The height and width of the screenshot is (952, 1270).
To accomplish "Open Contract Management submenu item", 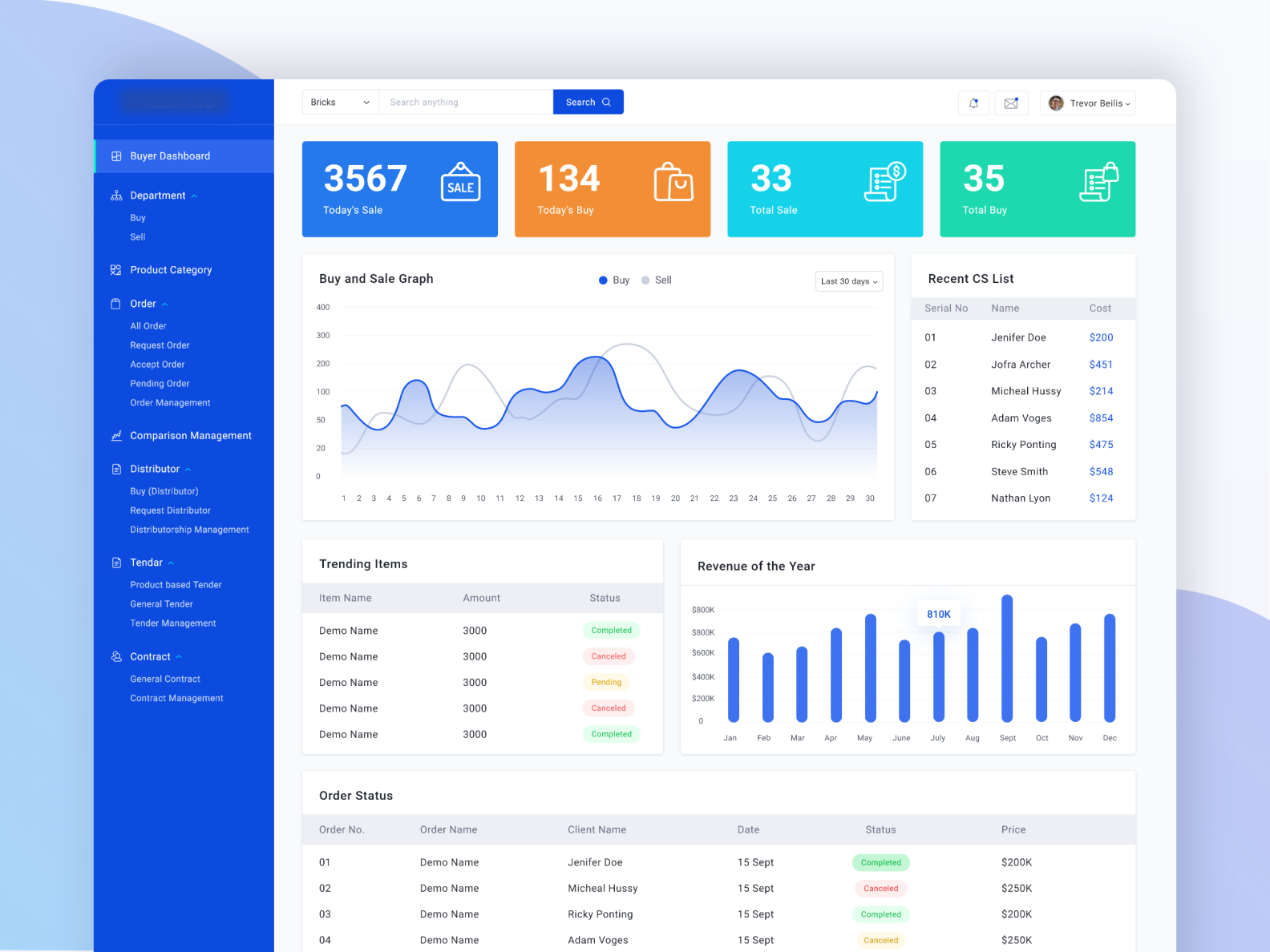I will click(176, 699).
